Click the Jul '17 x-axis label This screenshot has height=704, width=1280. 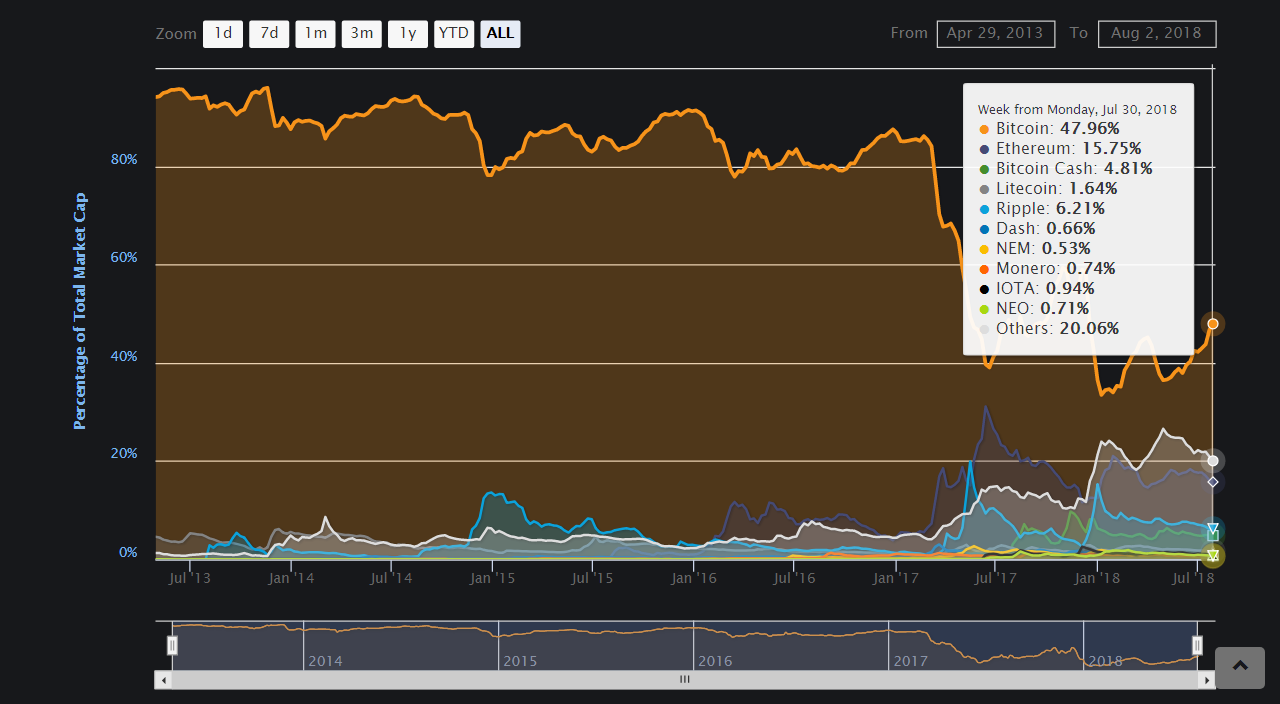[997, 578]
